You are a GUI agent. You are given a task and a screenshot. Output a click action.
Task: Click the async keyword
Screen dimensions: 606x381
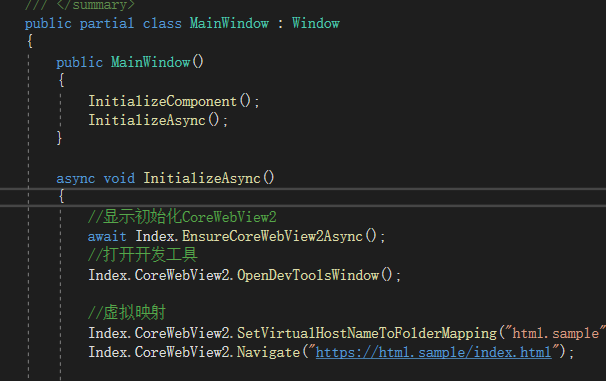pos(76,179)
